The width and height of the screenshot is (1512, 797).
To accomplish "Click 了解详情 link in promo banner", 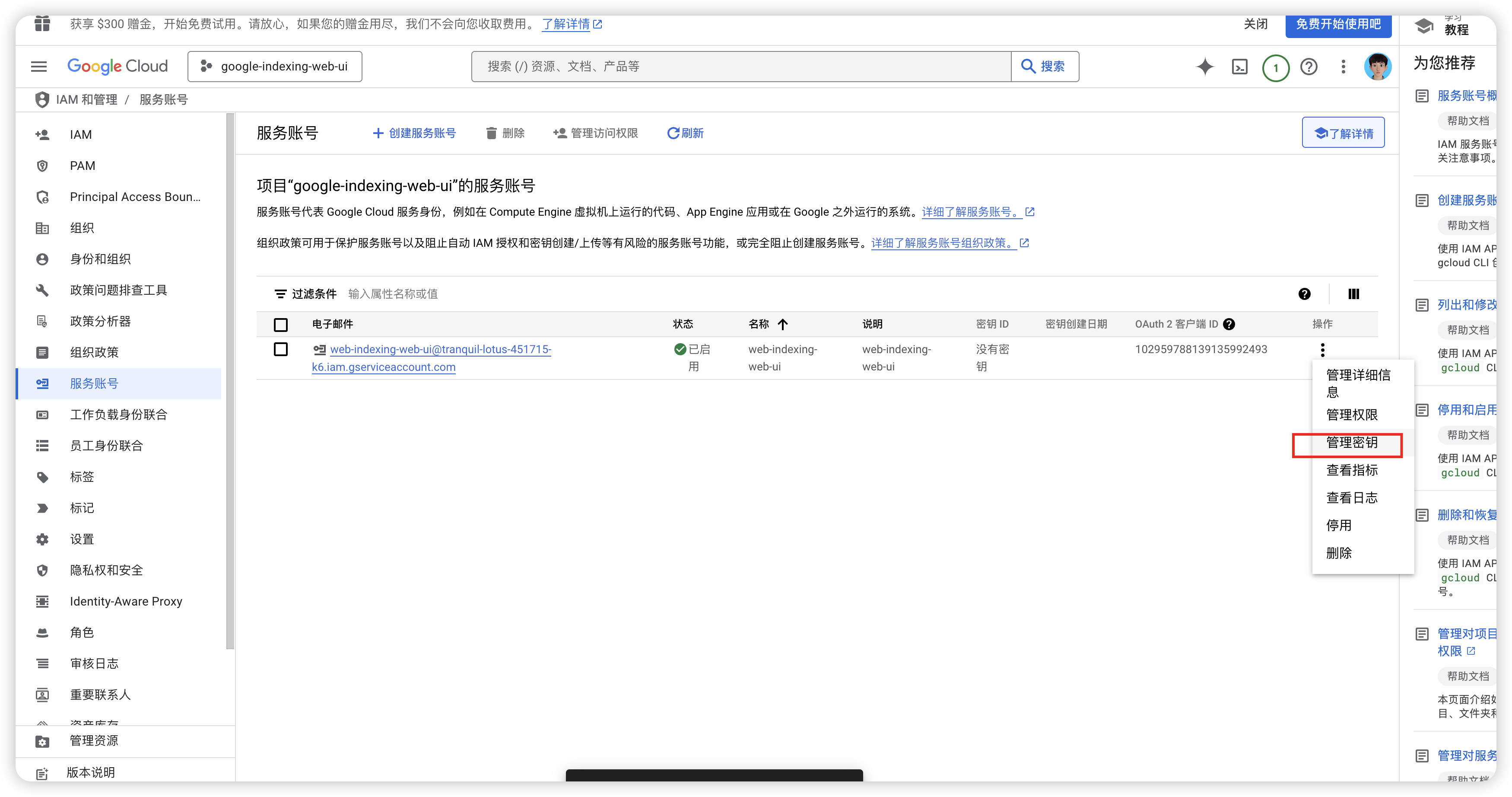I will point(571,24).
